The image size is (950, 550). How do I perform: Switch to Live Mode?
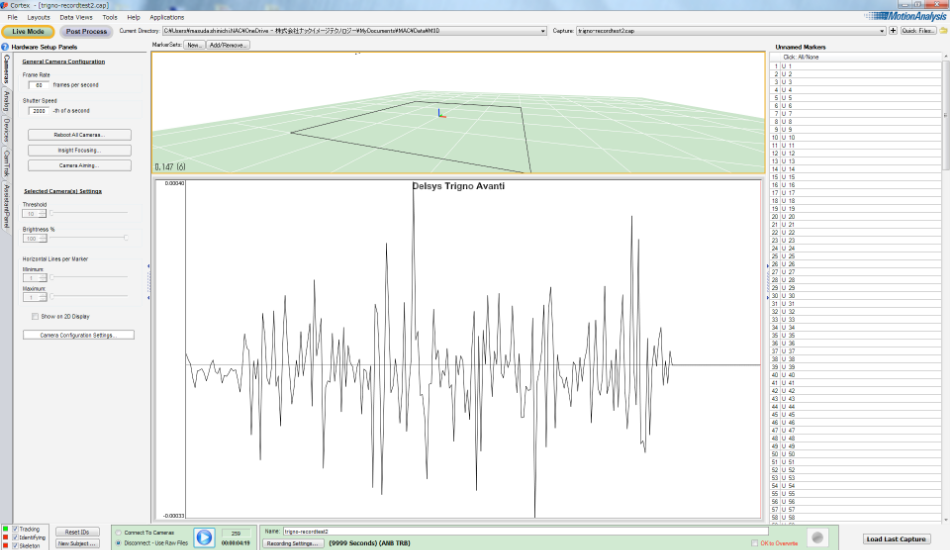click(28, 31)
